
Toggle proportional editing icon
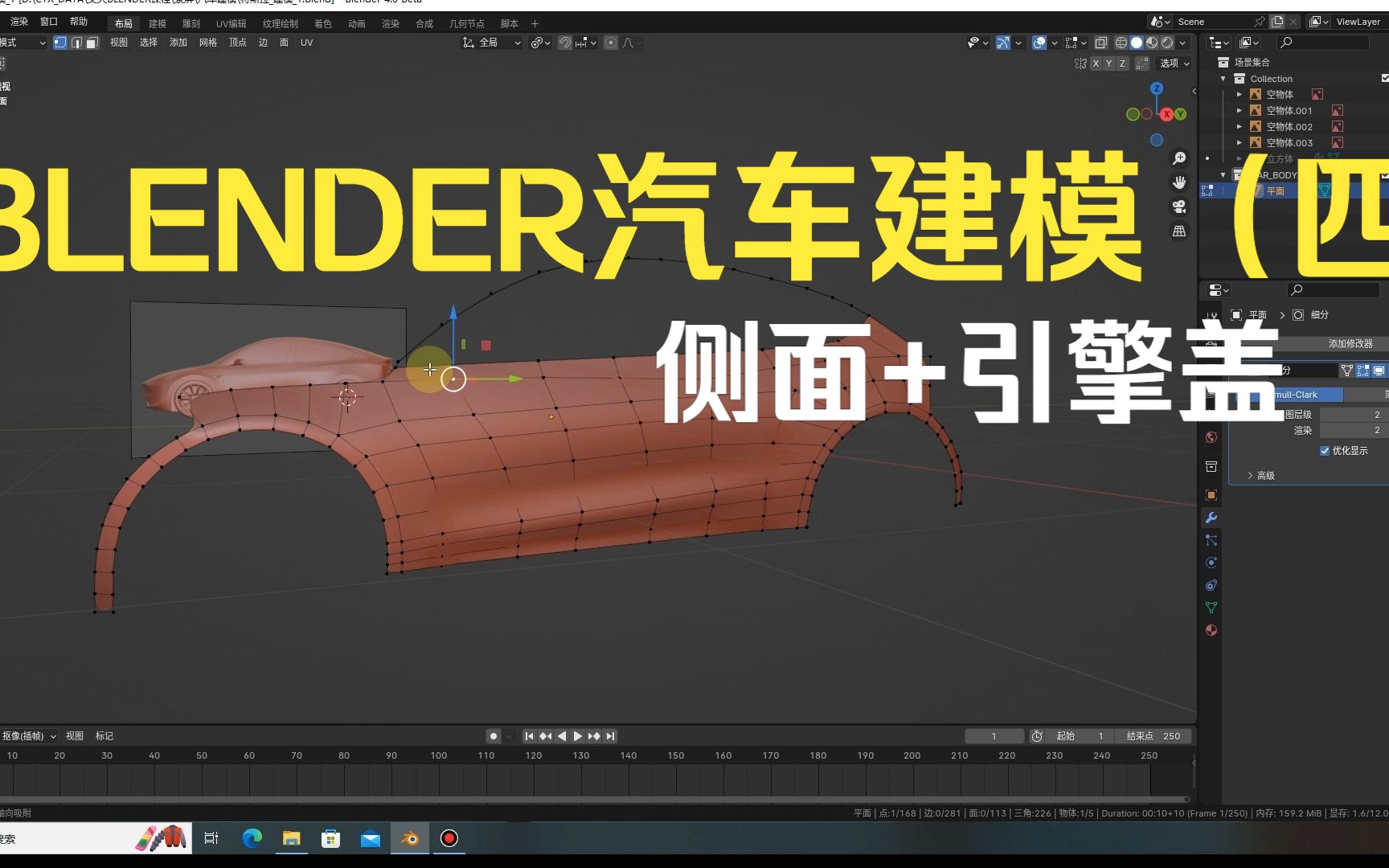pyautogui.click(x=611, y=43)
